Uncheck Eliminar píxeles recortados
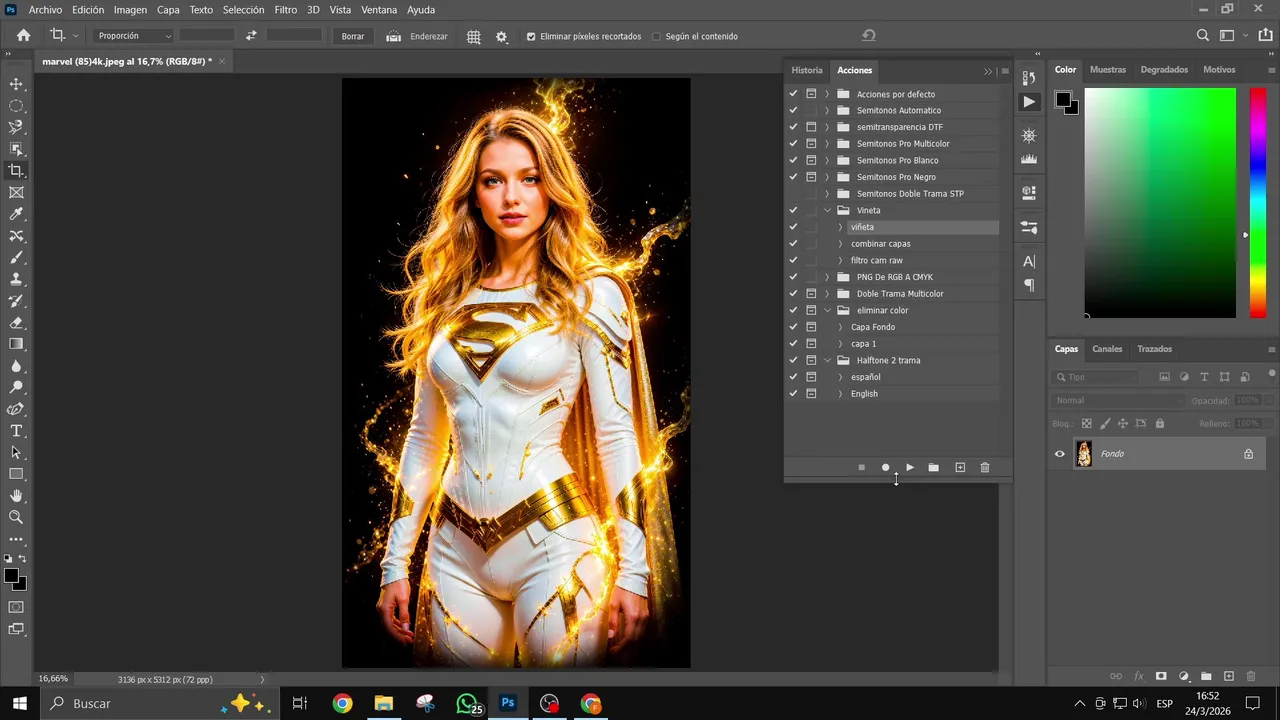The height and width of the screenshot is (720, 1280). click(x=531, y=36)
